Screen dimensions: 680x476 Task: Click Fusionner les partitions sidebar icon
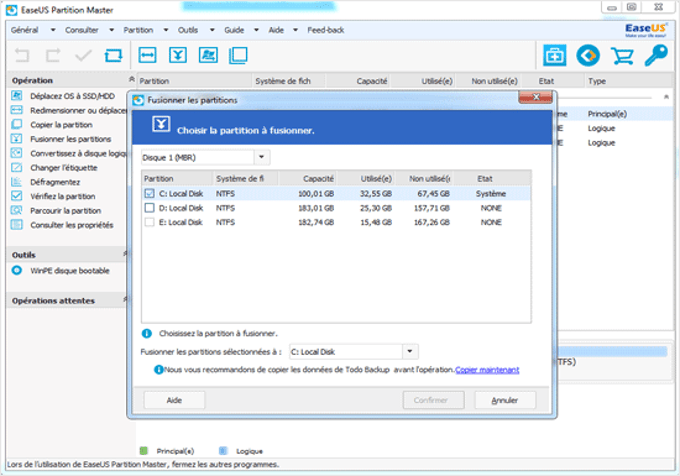16,139
